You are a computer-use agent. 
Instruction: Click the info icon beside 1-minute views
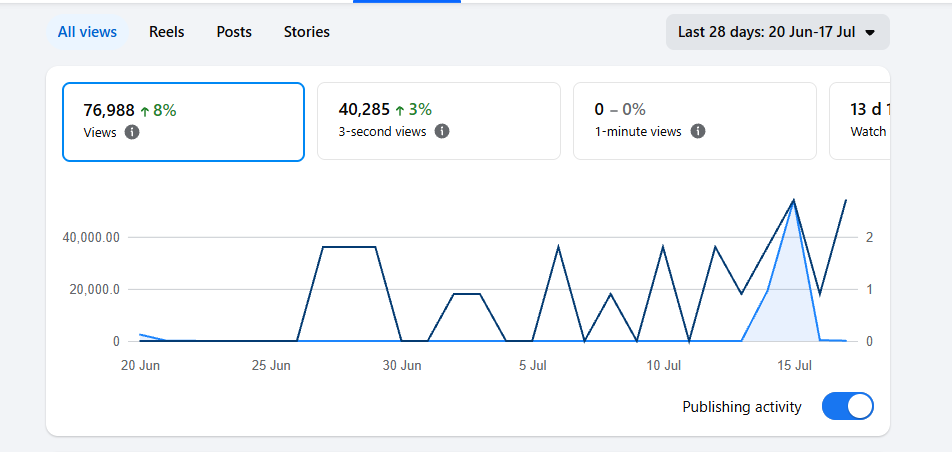(x=698, y=131)
